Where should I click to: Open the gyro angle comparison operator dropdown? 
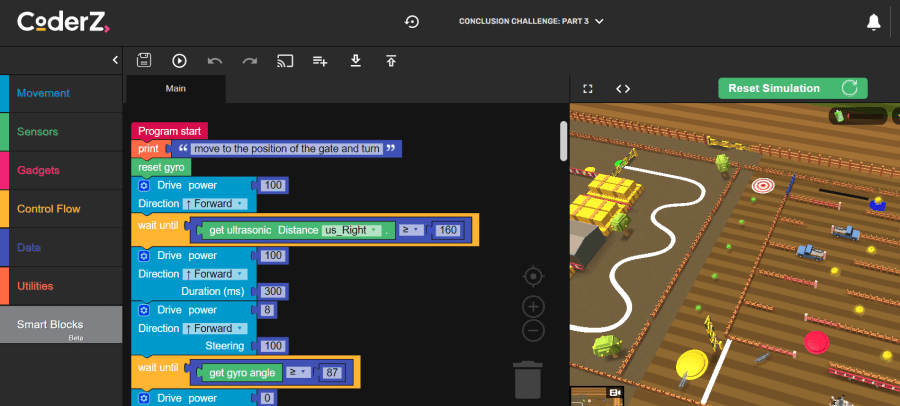pyautogui.click(x=298, y=373)
